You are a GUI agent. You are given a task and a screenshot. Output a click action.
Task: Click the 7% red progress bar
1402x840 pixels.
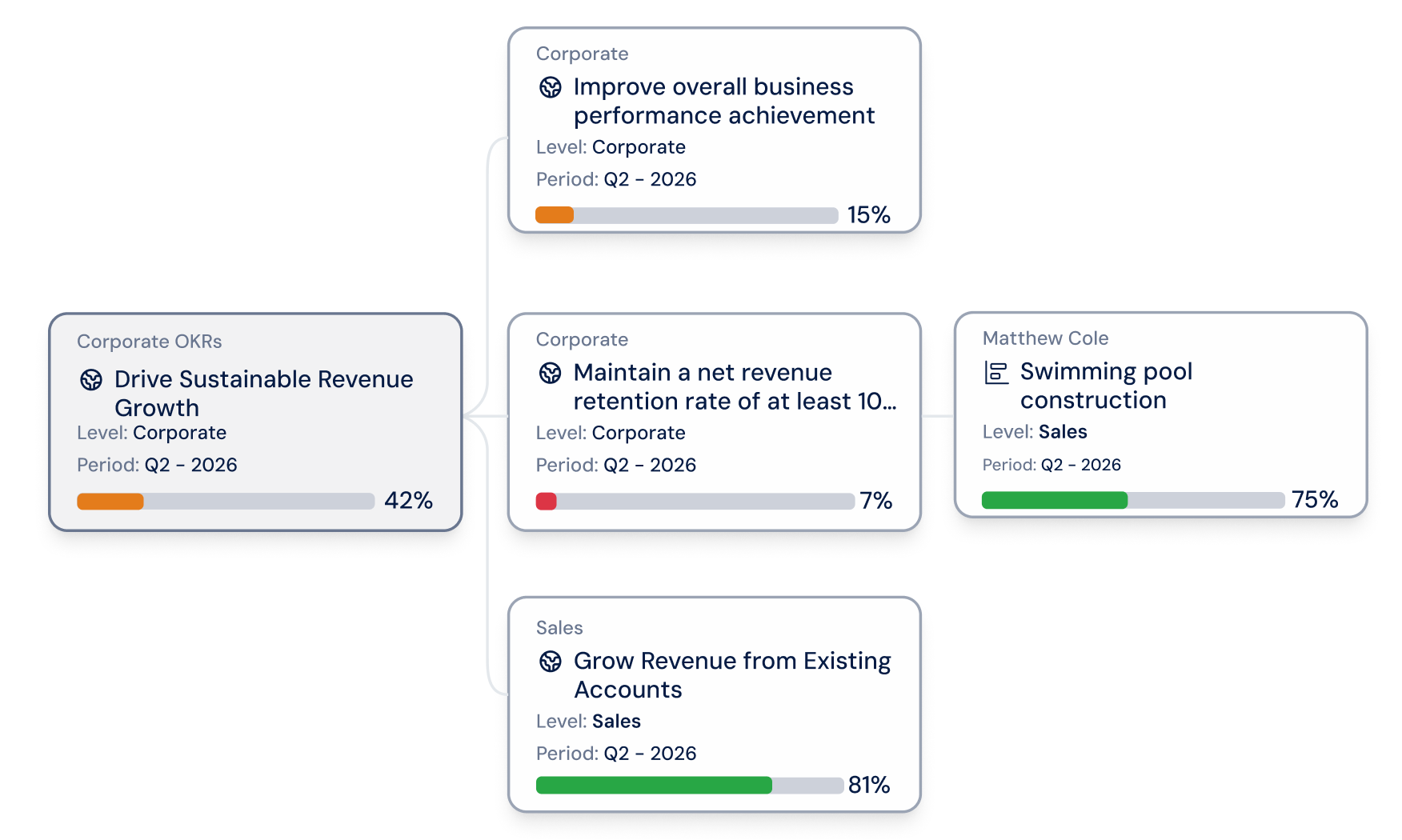[695, 502]
